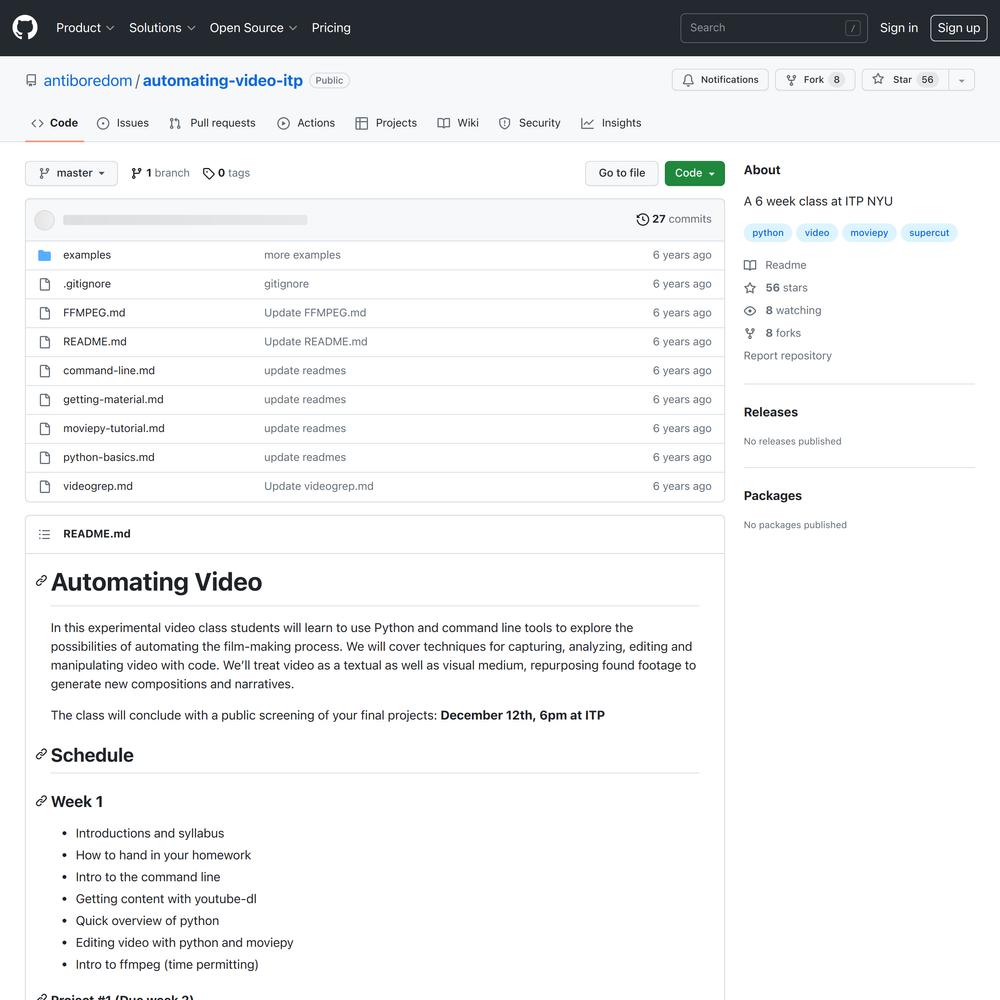This screenshot has width=1000, height=1000.
Task: View the 27 commits history
Action: pyautogui.click(x=673, y=219)
